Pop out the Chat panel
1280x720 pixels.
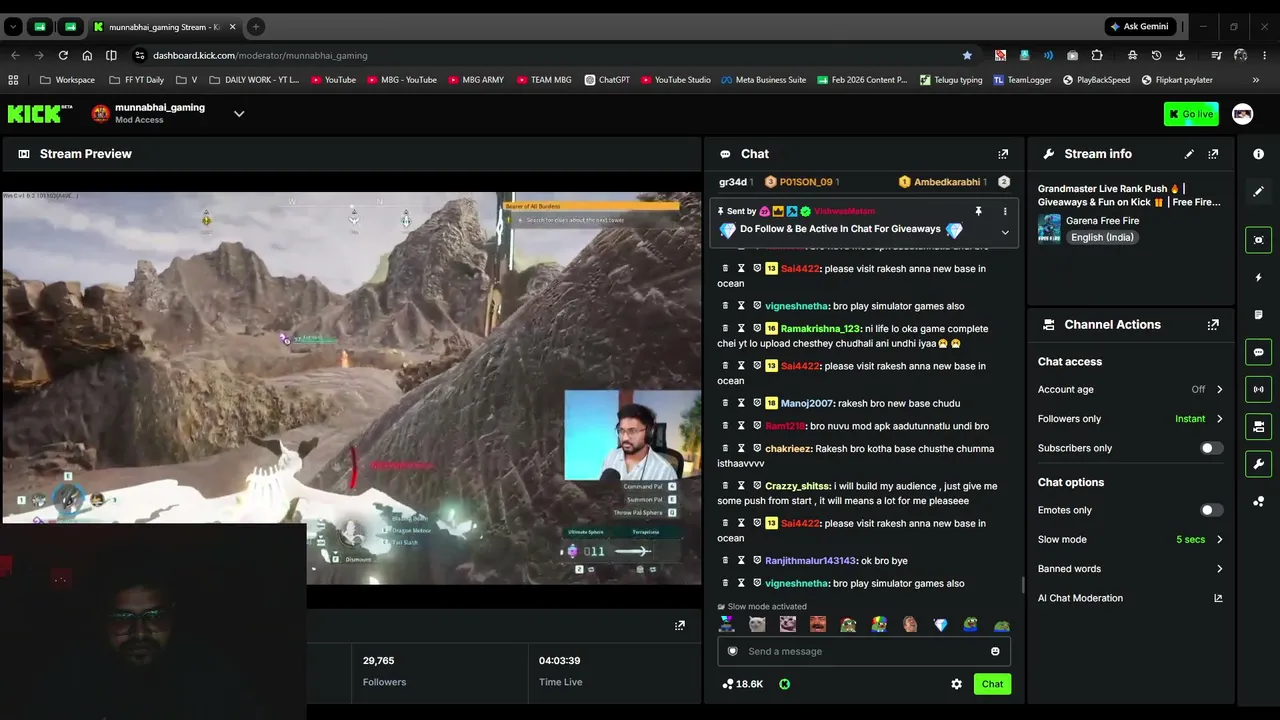tap(1003, 154)
